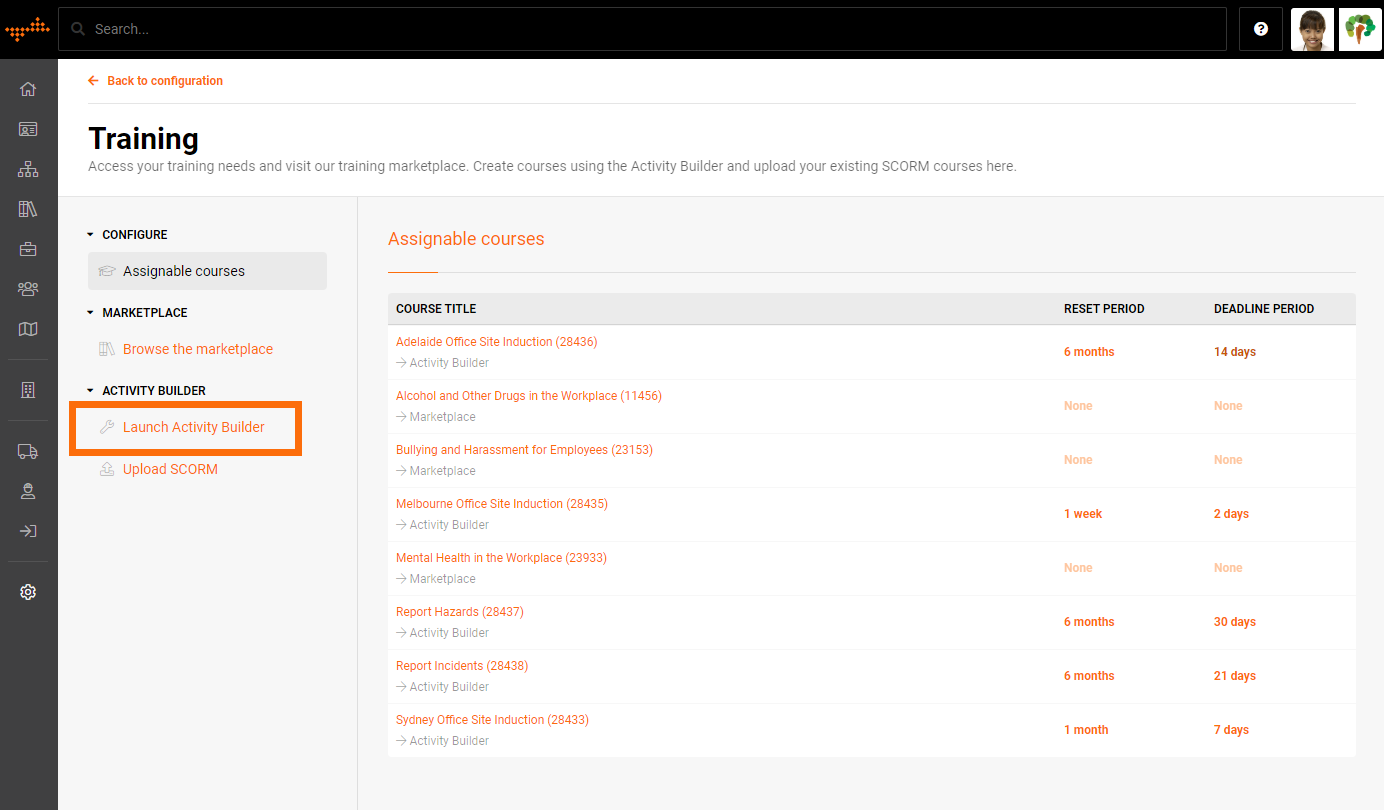The image size is (1384, 810).
Task: Open the library books sidebar icon
Action: [28, 209]
